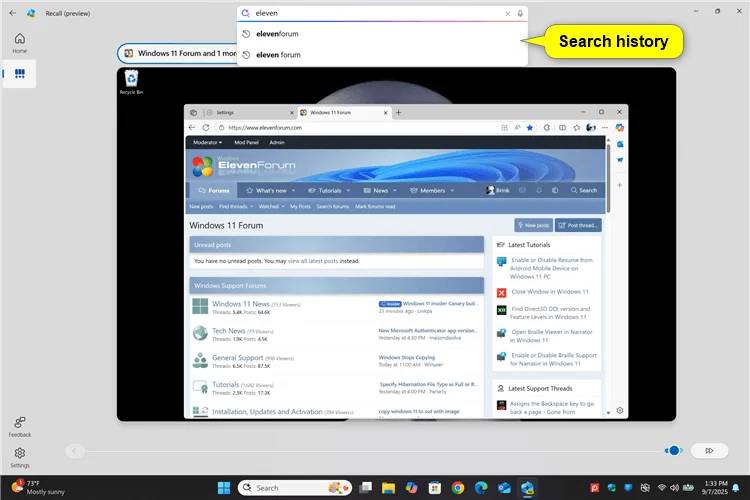Open Recall Settings gear in sidebar

coord(20,457)
